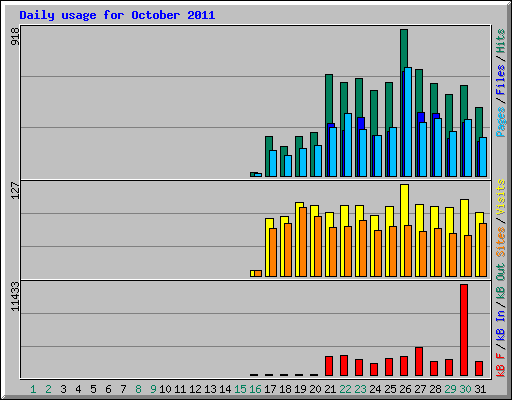This screenshot has width=512, height=400.
Task: Click the green "Hits" legend word
Action: click(x=501, y=41)
